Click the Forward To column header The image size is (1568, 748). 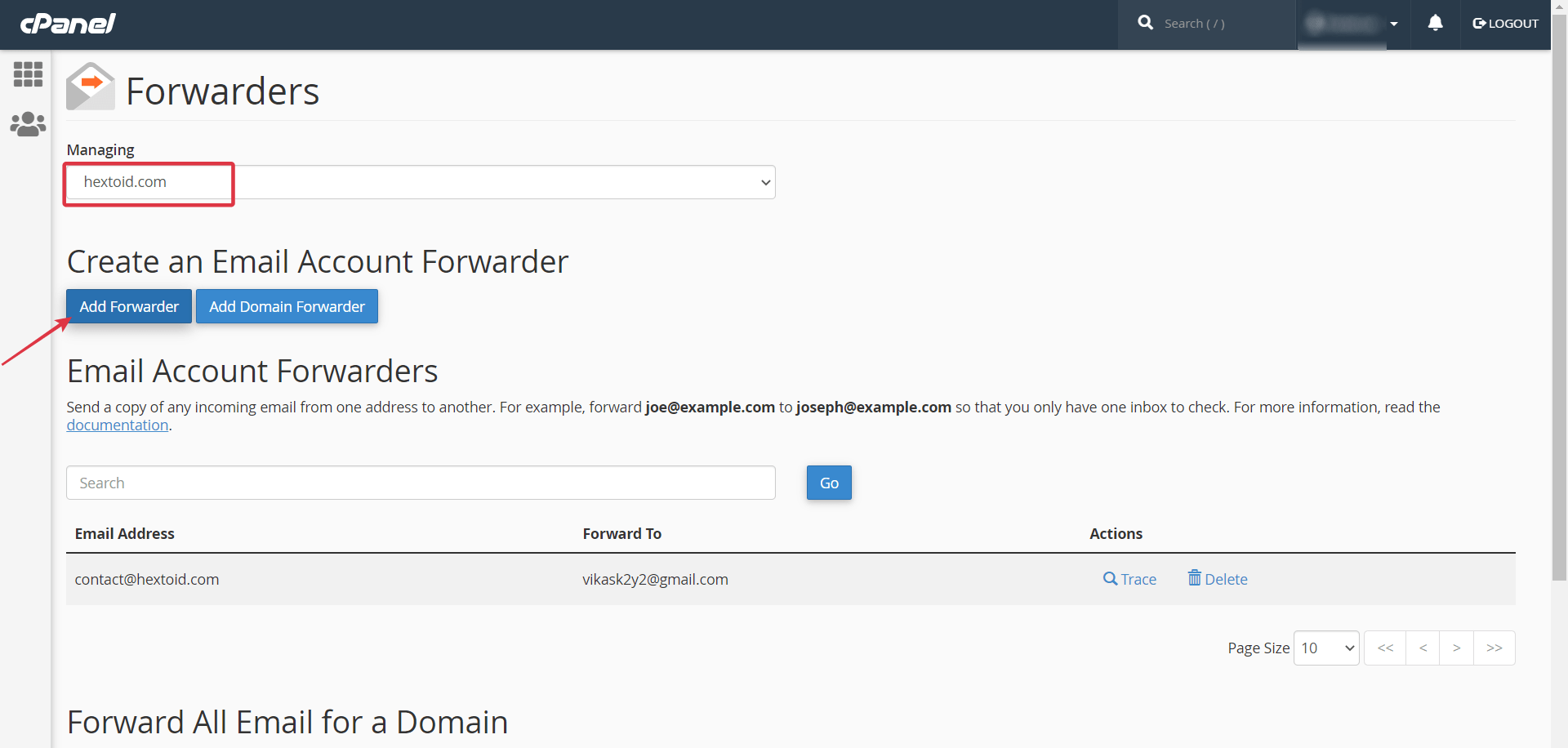click(x=621, y=533)
